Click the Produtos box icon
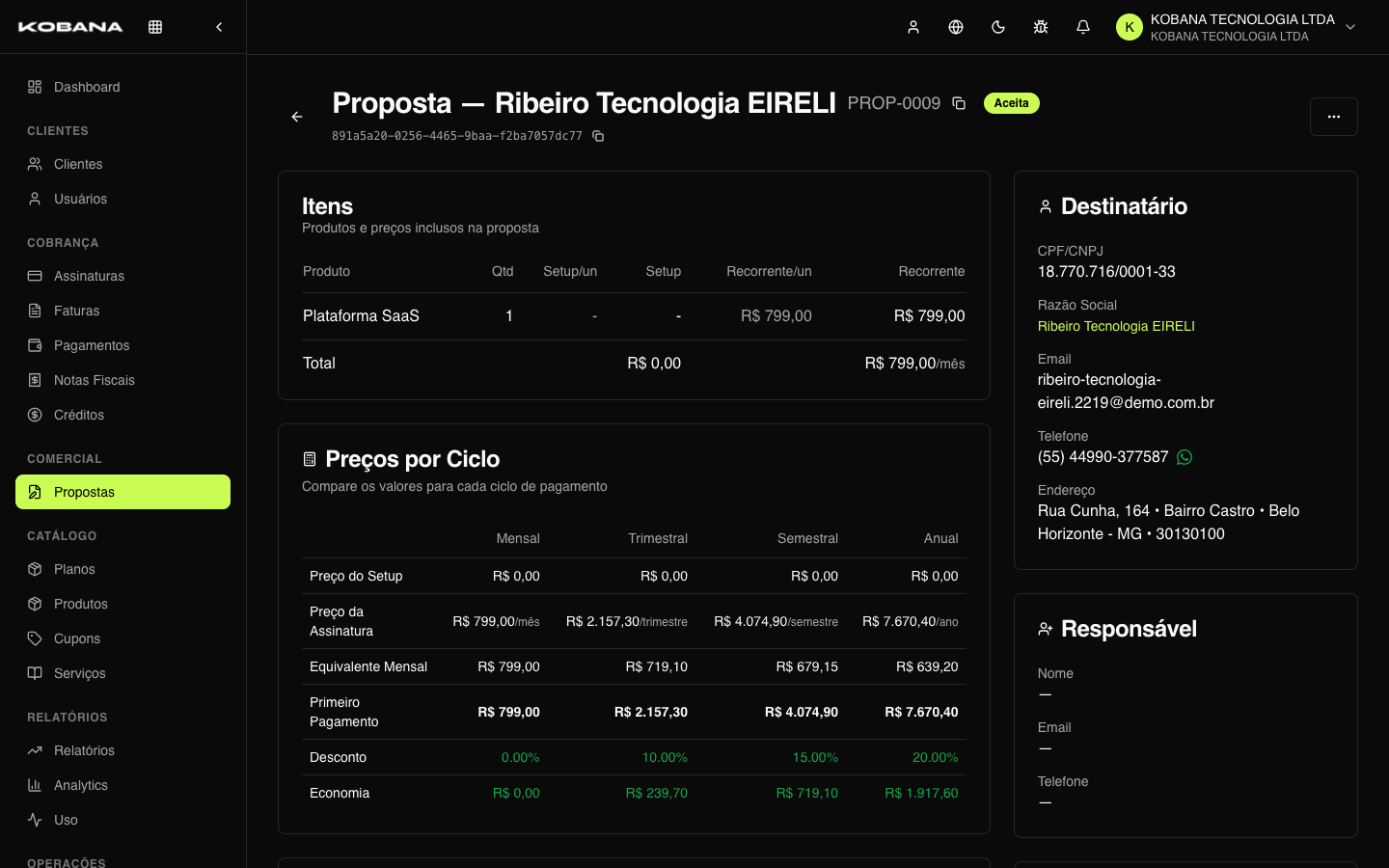The height and width of the screenshot is (868, 1389). tap(35, 604)
